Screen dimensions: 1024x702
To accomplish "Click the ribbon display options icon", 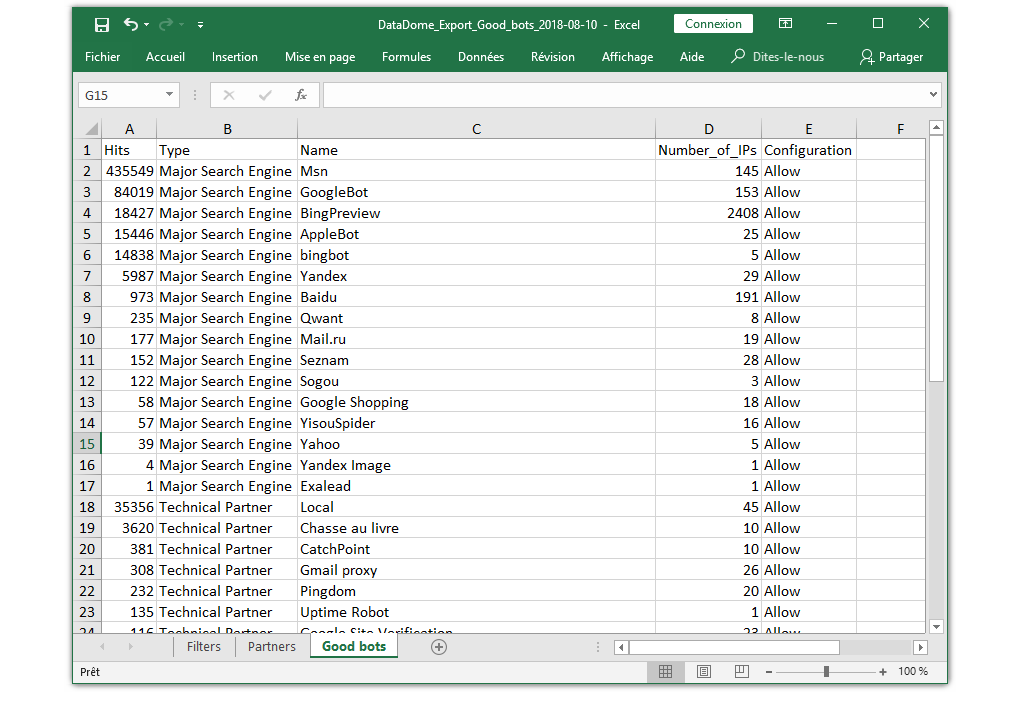I will coord(786,24).
